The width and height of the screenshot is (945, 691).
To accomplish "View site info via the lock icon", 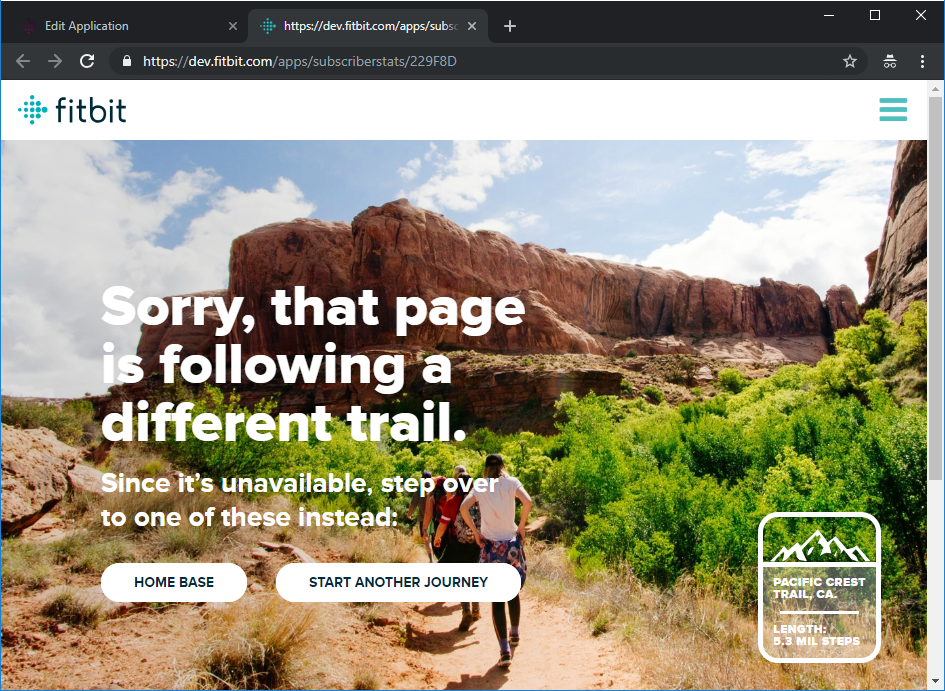I will click(126, 61).
